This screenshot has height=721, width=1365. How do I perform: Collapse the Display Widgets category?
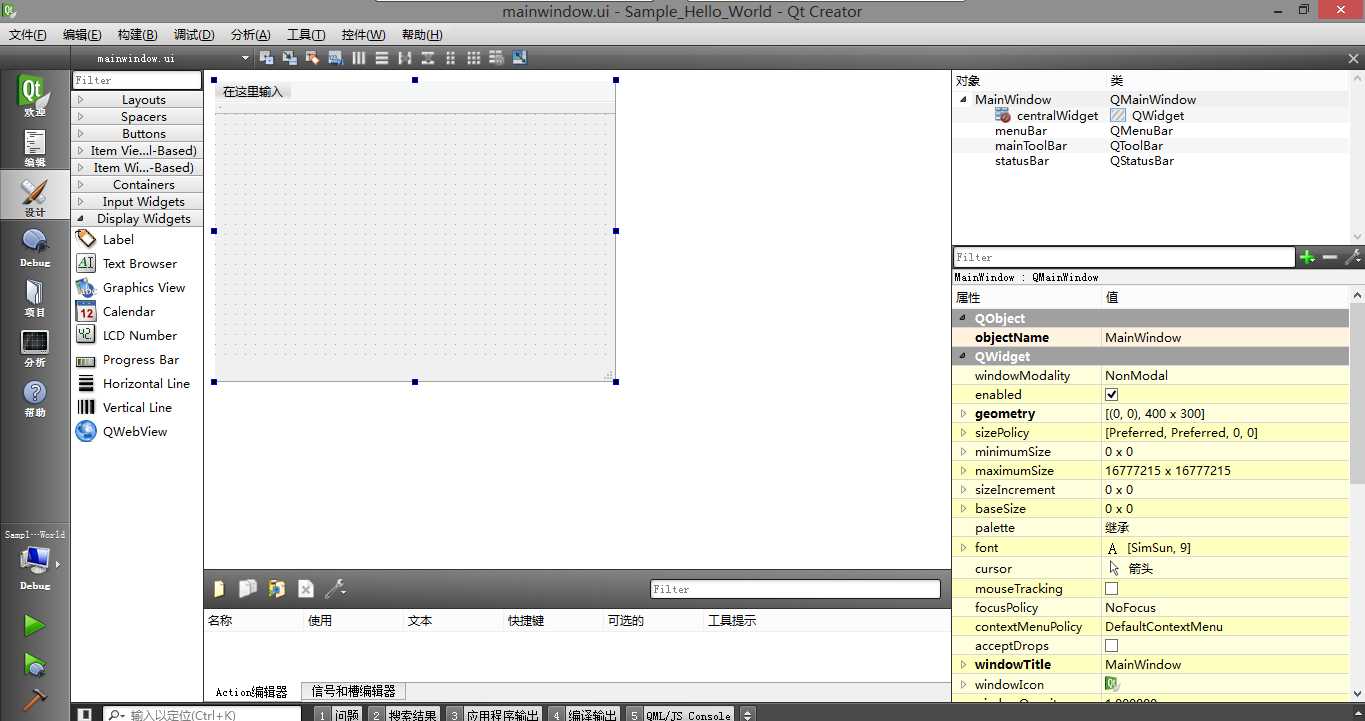click(137, 219)
